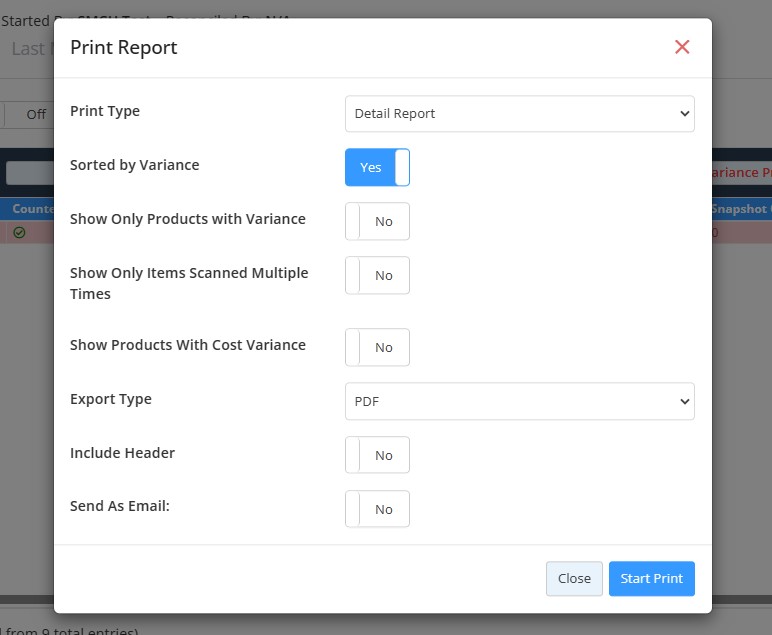Enable Show Only Products with Variance

tap(377, 221)
